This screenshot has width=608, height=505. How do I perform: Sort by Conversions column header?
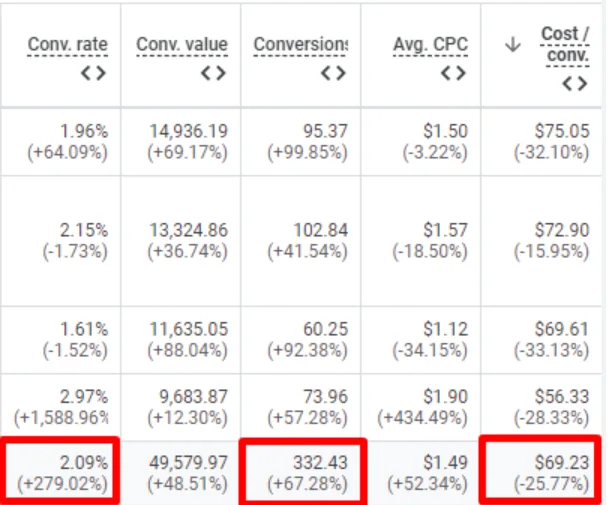[300, 45]
